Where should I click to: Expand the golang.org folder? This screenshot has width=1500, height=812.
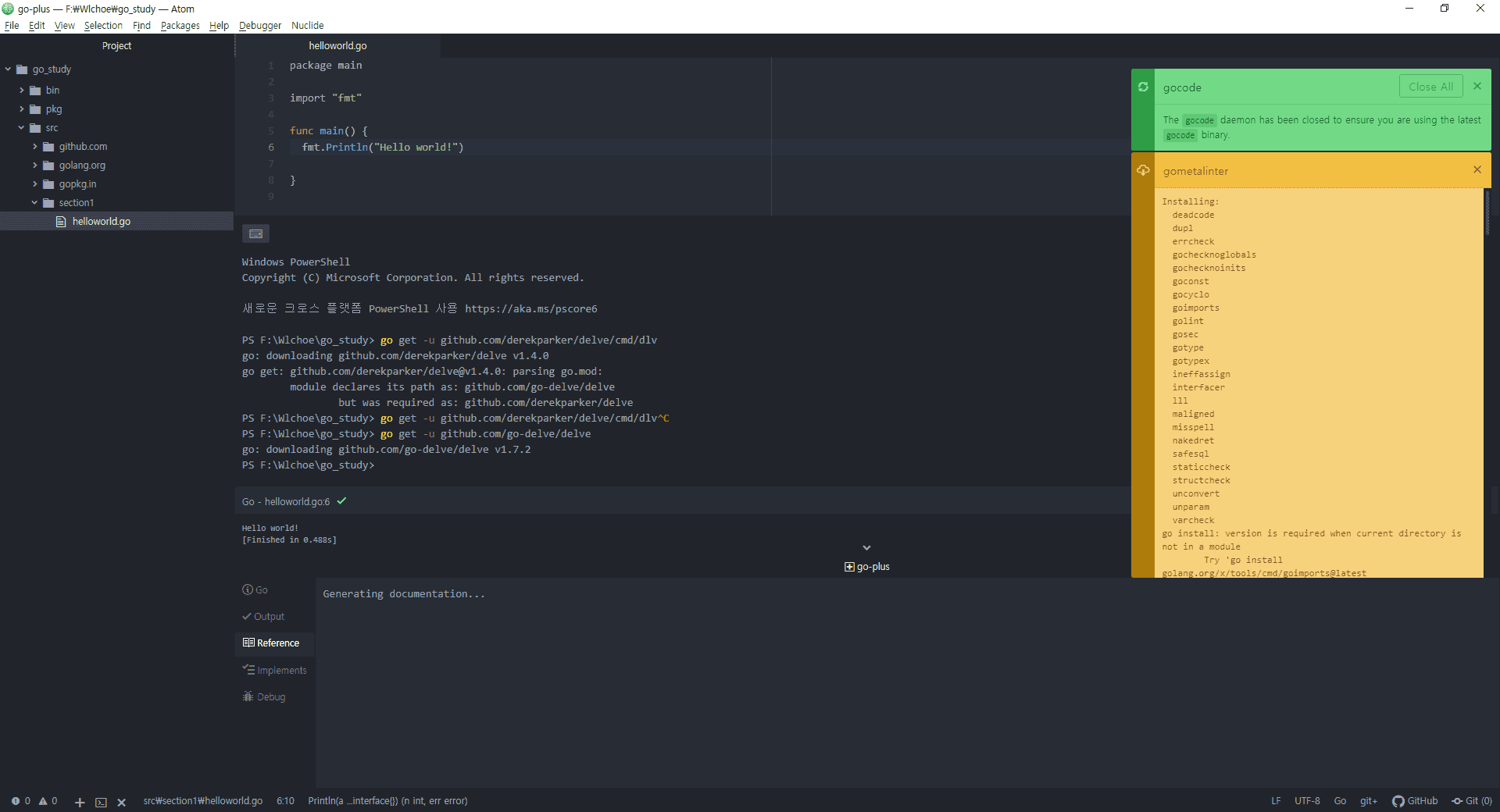[x=34, y=166]
